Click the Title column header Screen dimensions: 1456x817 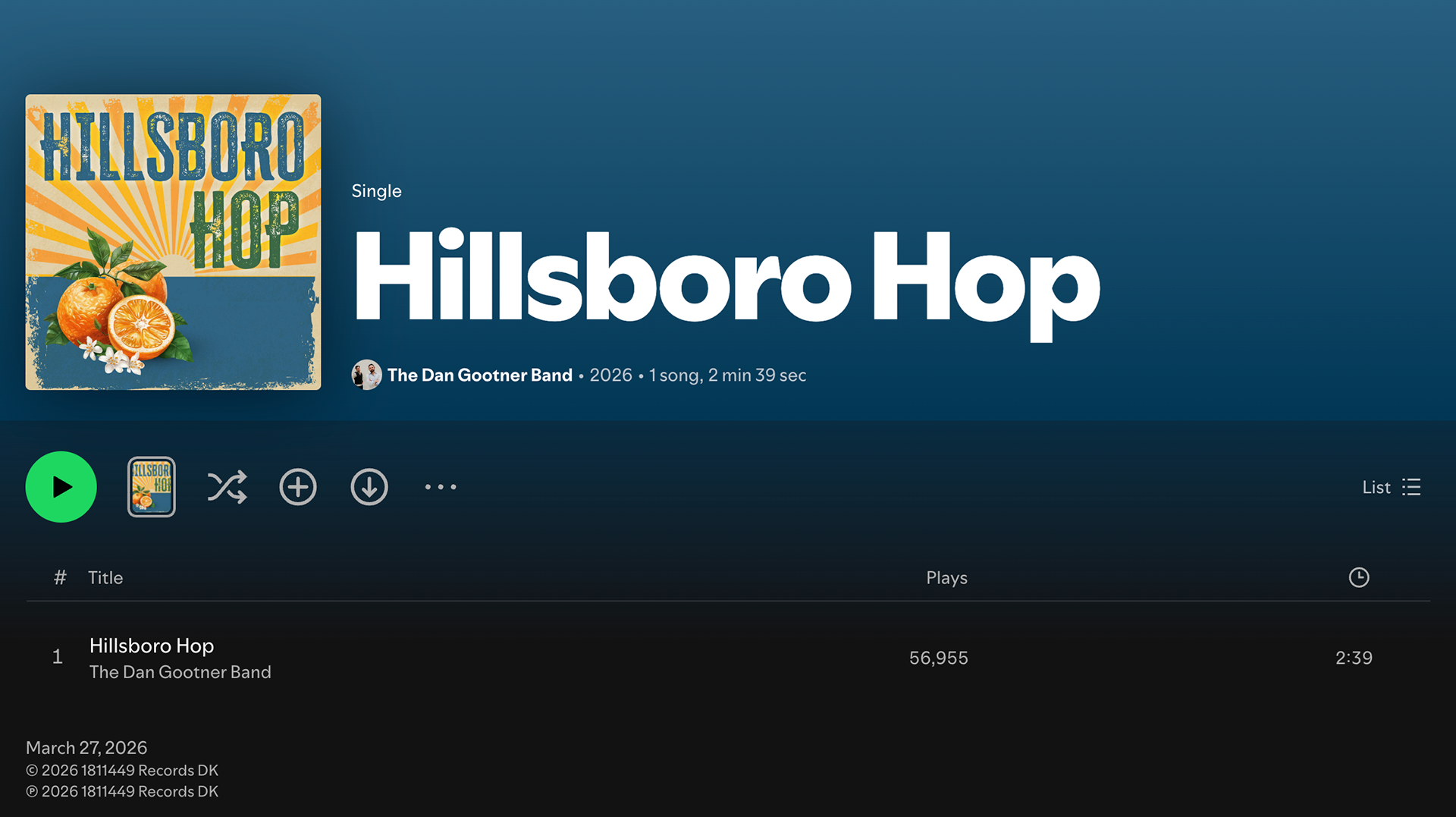coord(105,578)
